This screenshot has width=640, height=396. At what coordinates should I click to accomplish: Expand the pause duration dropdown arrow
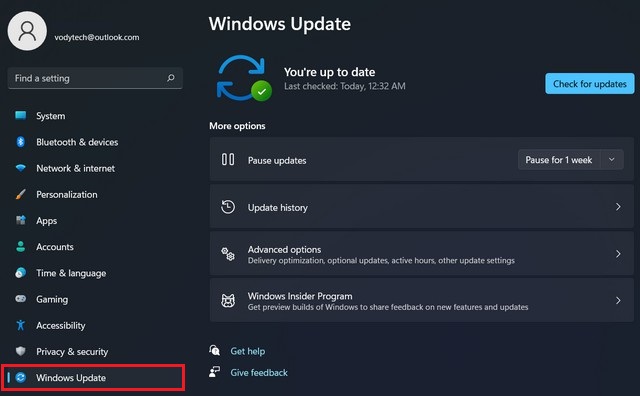pyautogui.click(x=611, y=160)
